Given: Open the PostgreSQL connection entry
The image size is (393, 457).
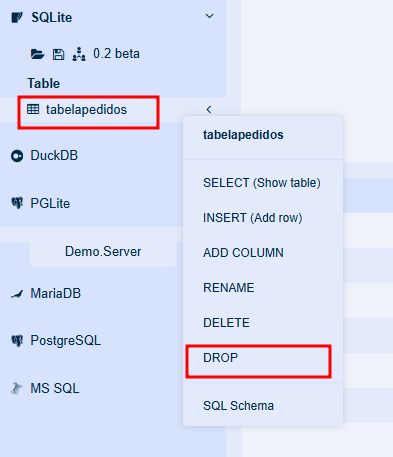Looking at the screenshot, I should pyautogui.click(x=65, y=341).
